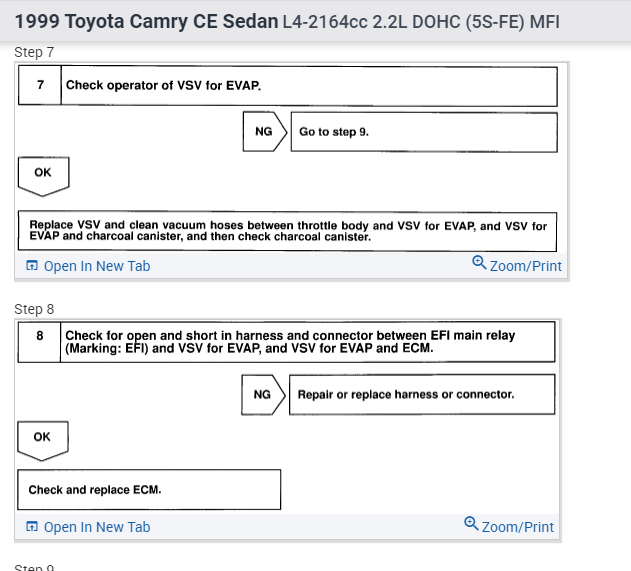The width and height of the screenshot is (631, 571).
Task: Click the 'Step 8' heading label
Action: pos(35,309)
